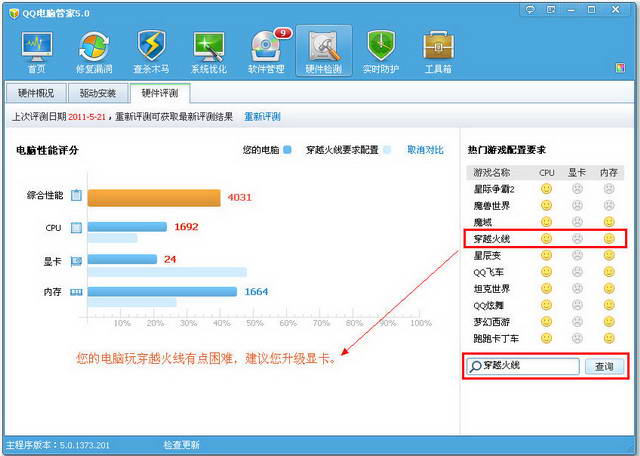
Task: Select the 系统优化 icon
Action: (x=208, y=52)
